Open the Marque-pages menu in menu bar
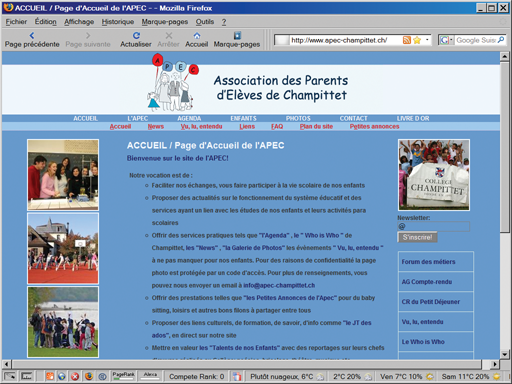This screenshot has width=512, height=384. 165,22
